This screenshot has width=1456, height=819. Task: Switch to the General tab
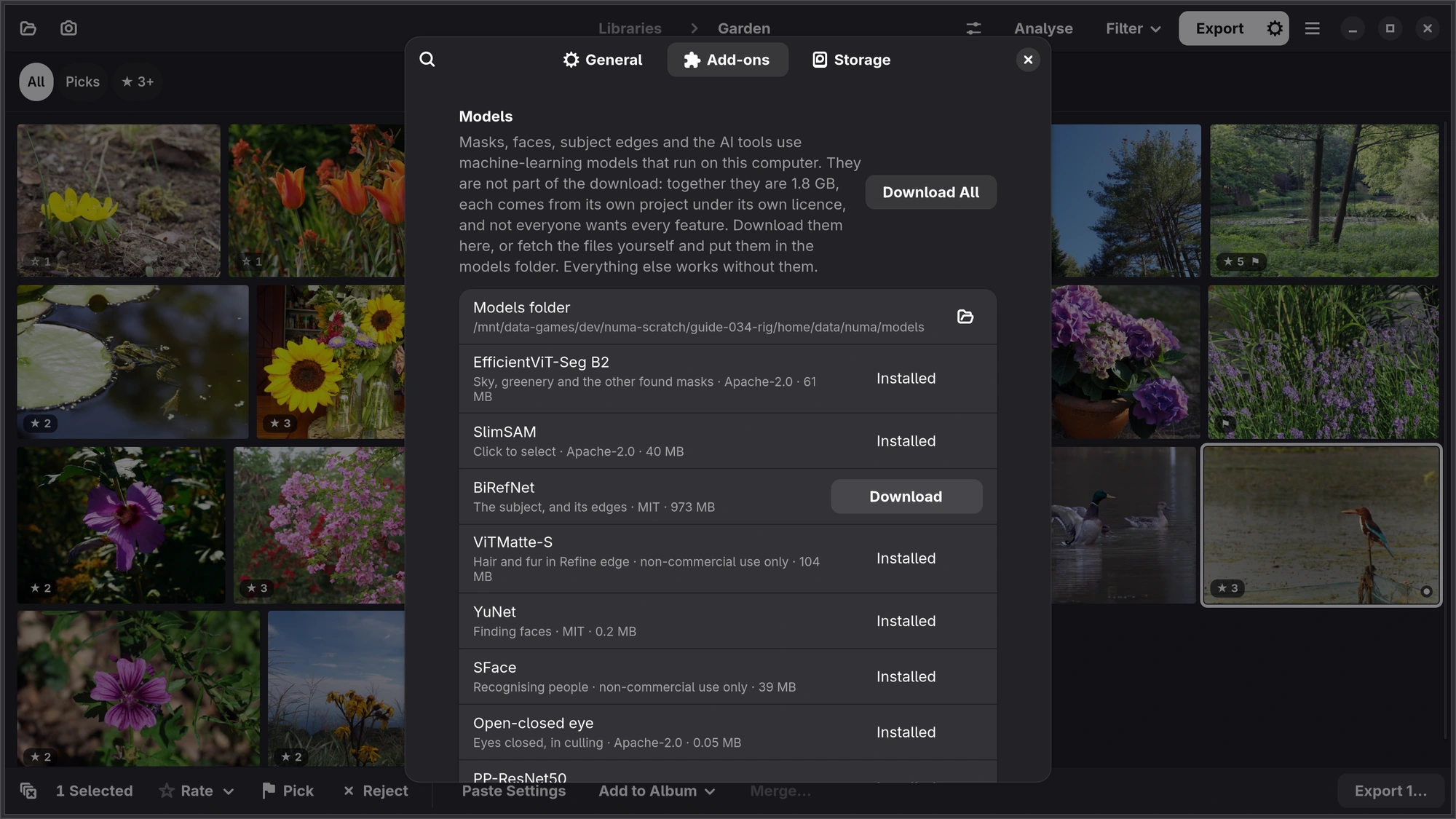click(x=603, y=60)
